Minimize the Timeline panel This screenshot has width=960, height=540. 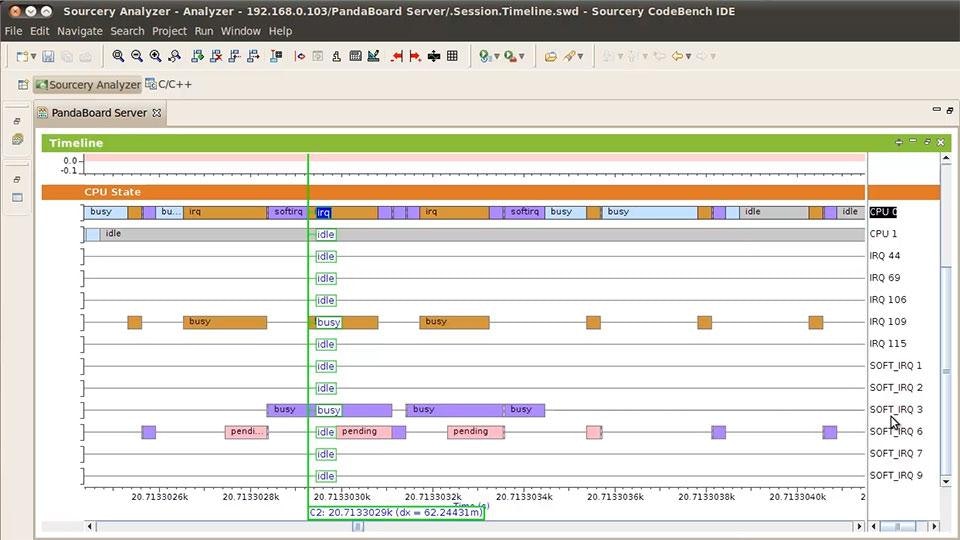click(x=913, y=141)
